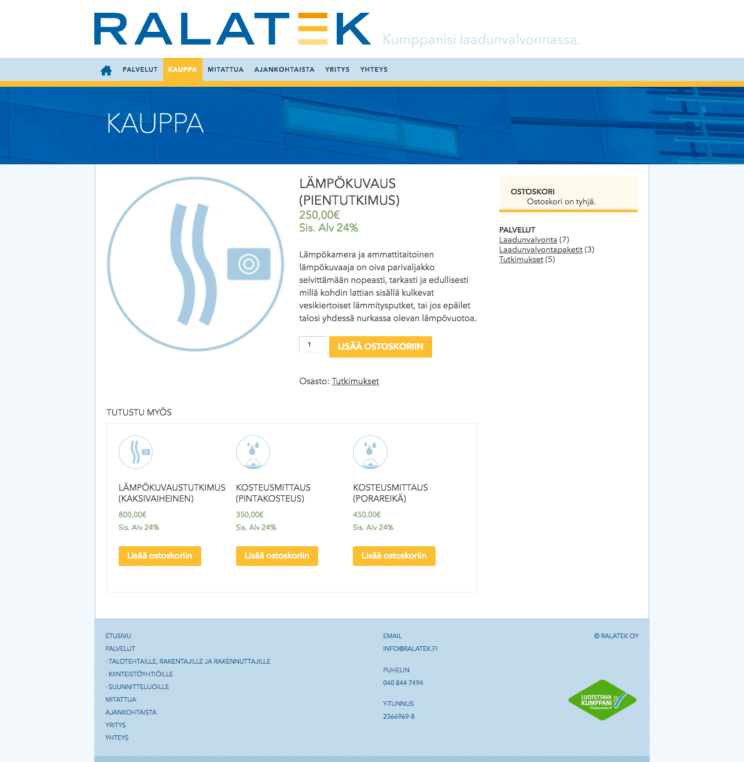
Task: Click the Lisää ostoskoriin main button
Action: pyautogui.click(x=381, y=346)
